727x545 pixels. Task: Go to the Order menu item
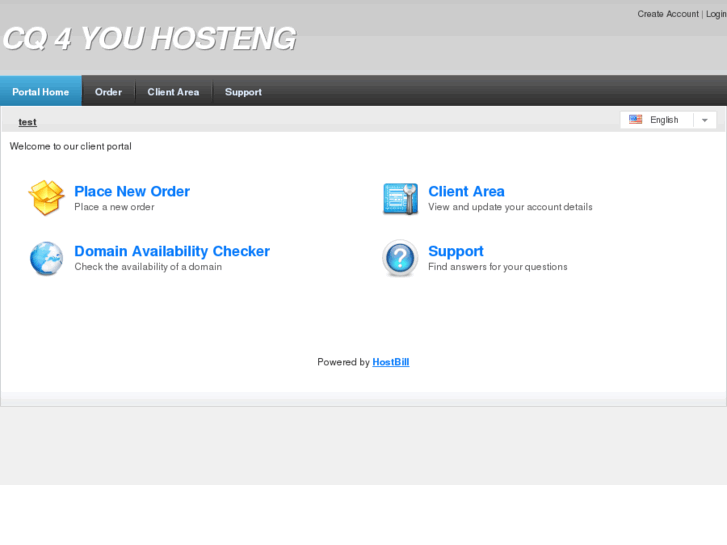[x=108, y=92]
